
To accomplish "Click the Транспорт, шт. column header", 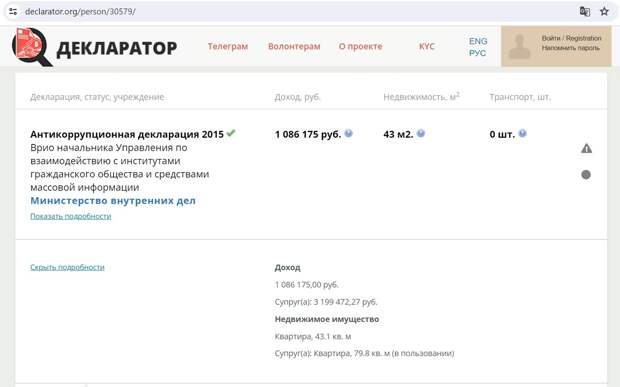I will 520,97.
